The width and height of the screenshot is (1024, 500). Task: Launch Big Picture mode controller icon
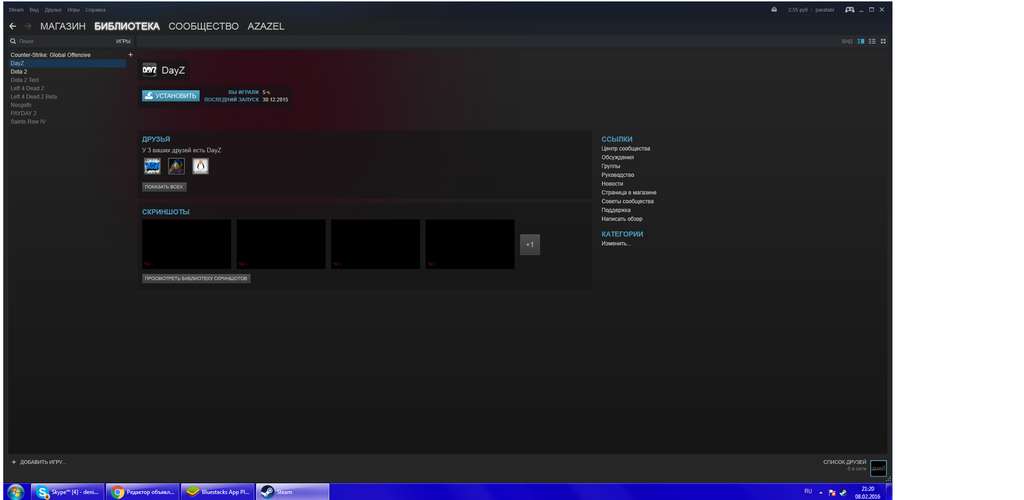point(850,10)
